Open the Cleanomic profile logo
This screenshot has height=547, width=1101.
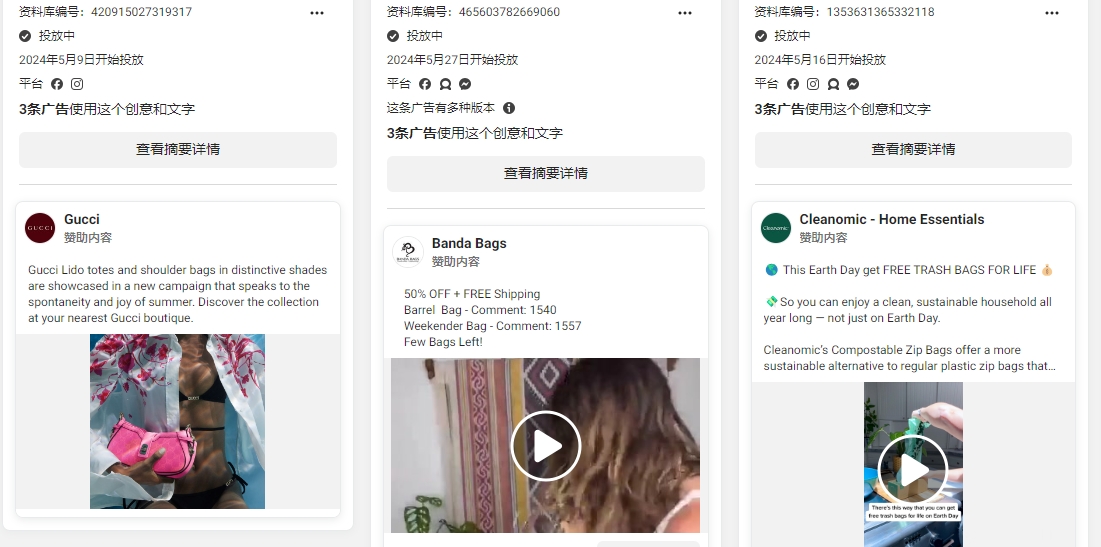(x=776, y=228)
